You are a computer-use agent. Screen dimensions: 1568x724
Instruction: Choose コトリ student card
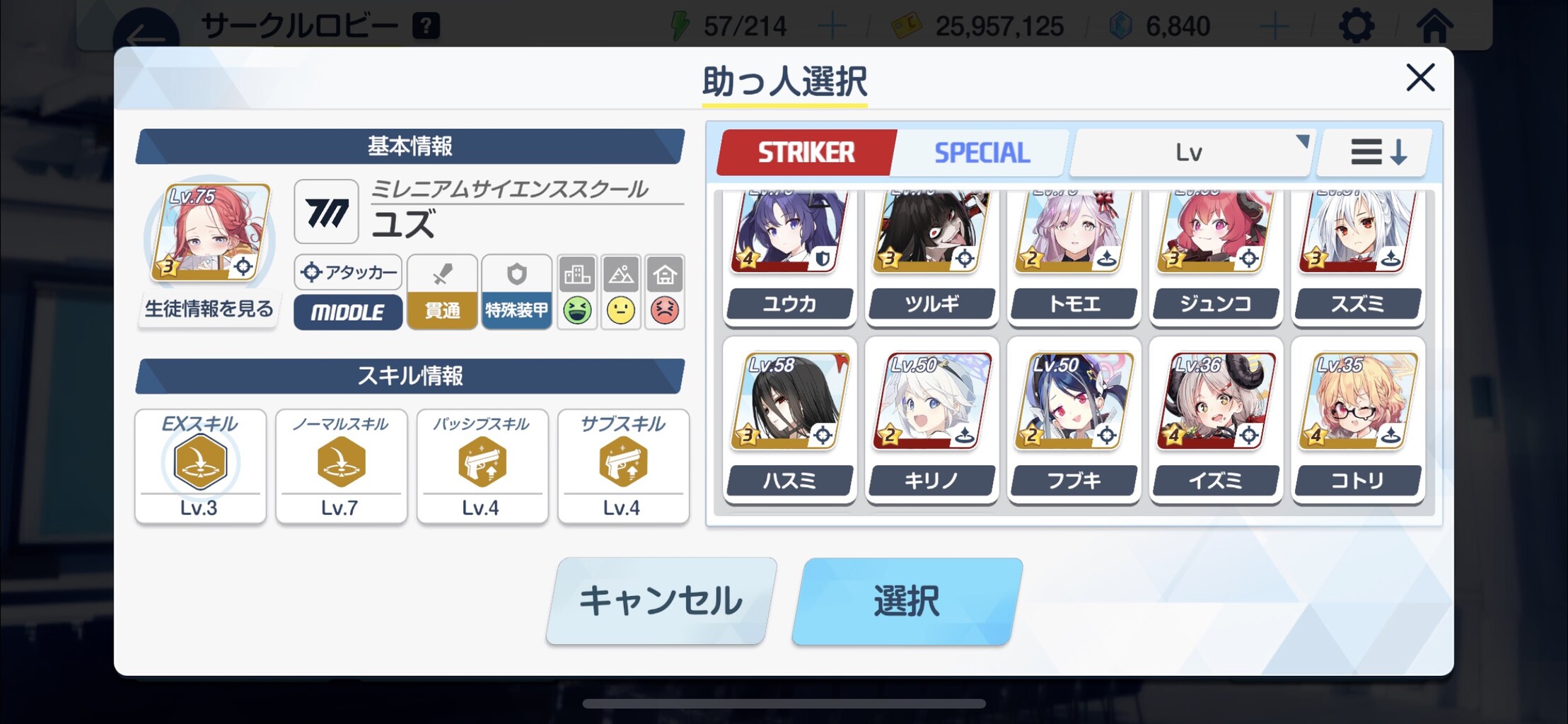click(1358, 421)
